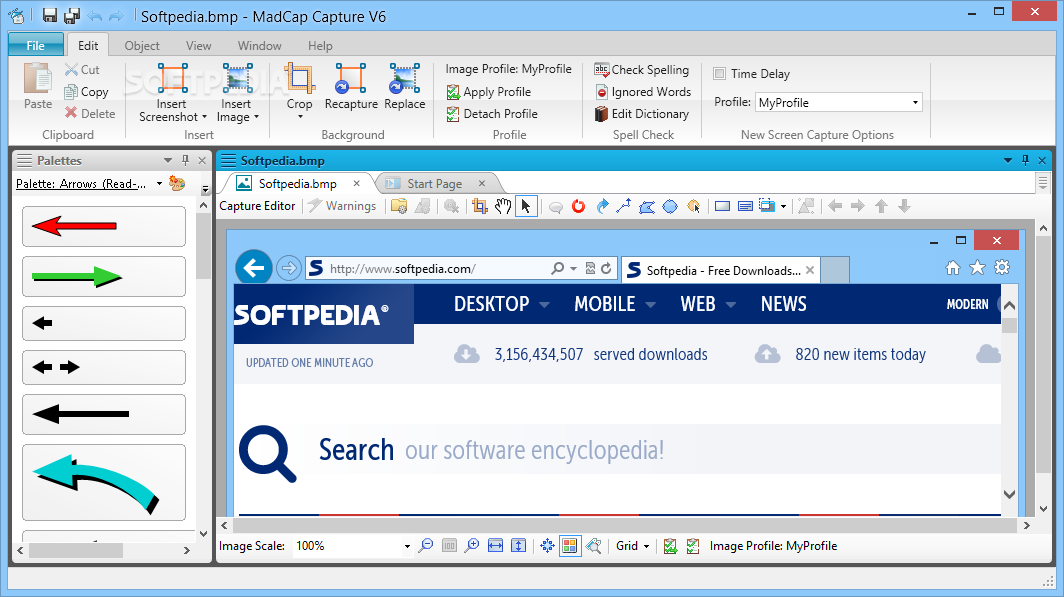Switch to the View ribbon tab
Screen dimensions: 1064x597
click(198, 45)
